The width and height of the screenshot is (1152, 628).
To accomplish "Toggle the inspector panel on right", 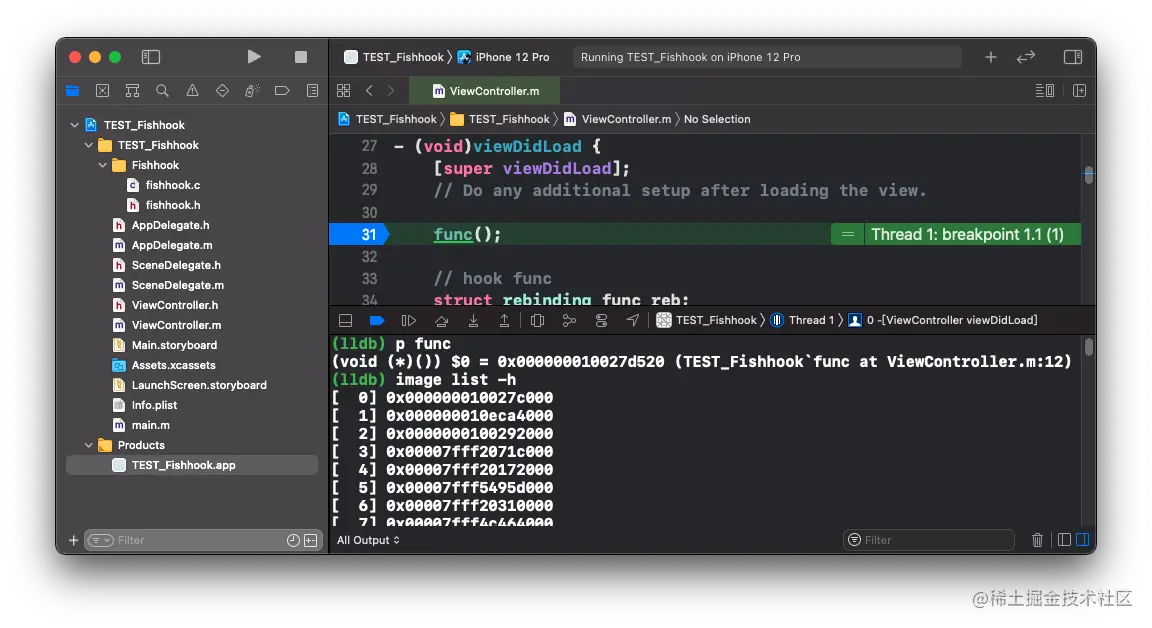I will click(1073, 57).
